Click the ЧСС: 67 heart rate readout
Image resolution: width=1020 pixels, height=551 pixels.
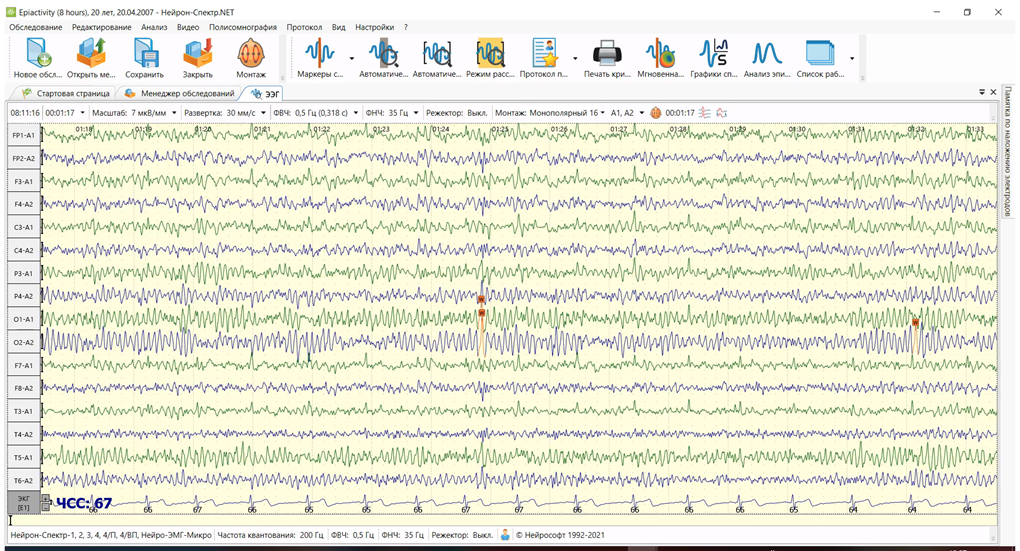coord(84,503)
